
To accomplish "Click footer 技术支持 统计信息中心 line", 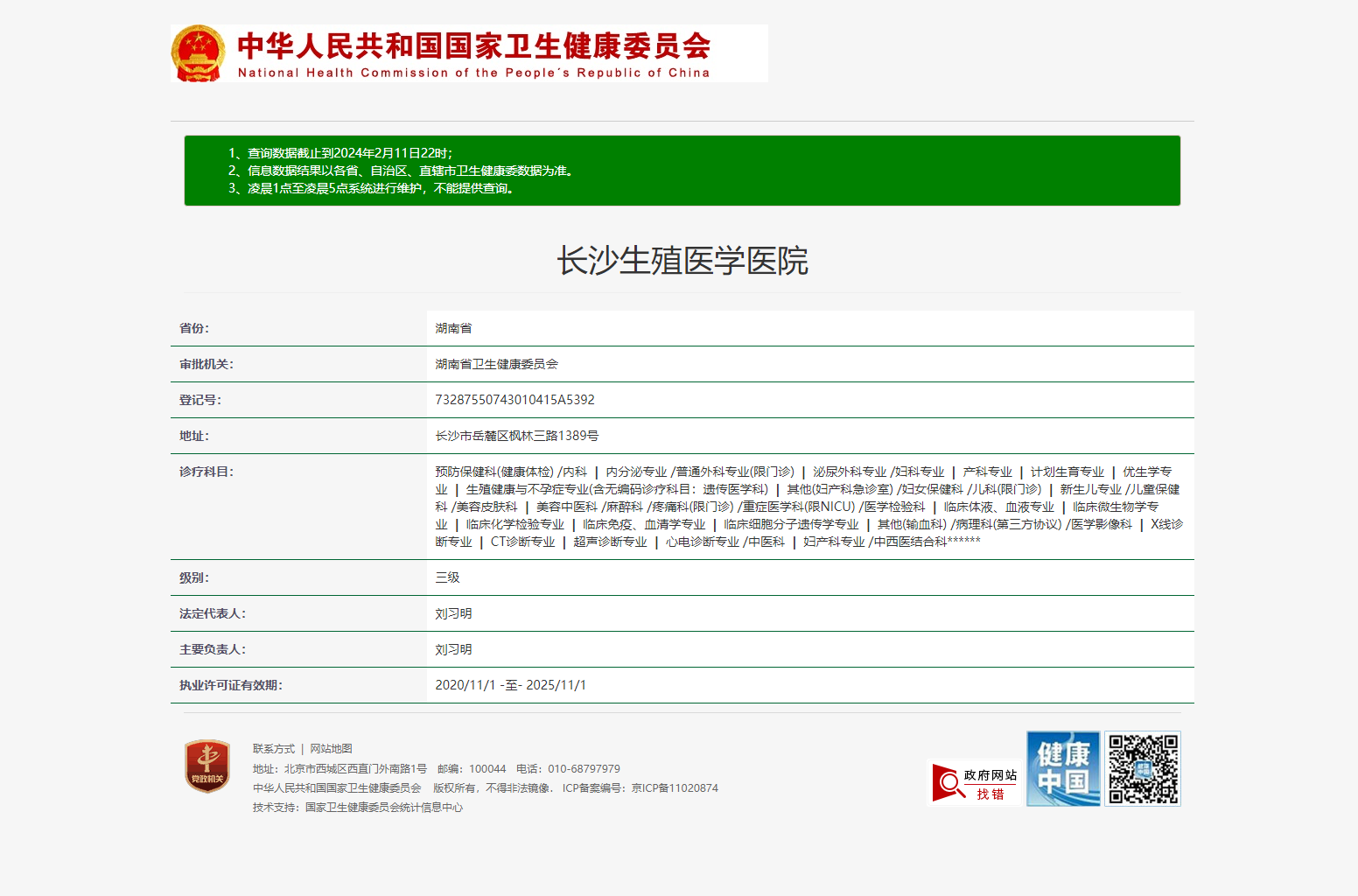I will [x=358, y=808].
